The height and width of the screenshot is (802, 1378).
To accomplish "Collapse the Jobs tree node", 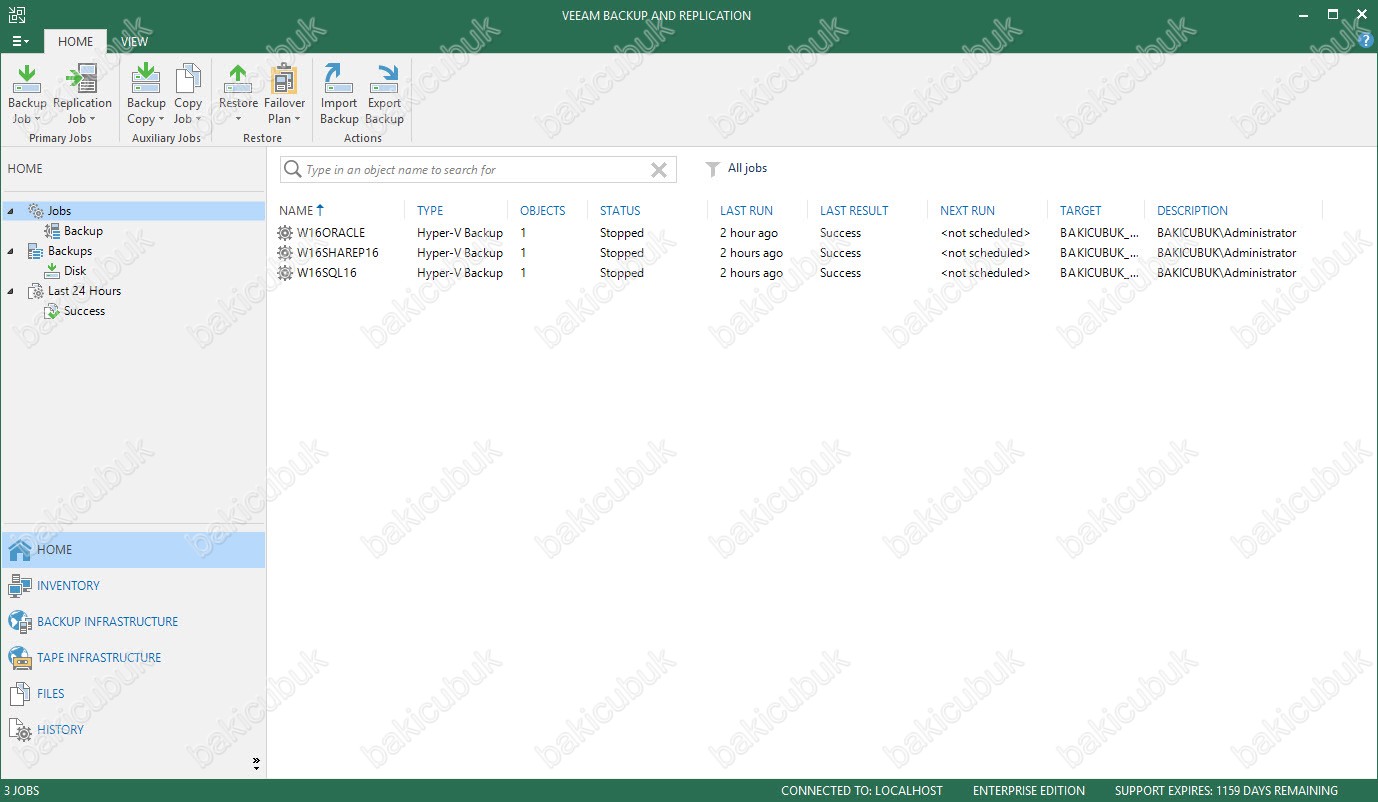I will coord(11,211).
